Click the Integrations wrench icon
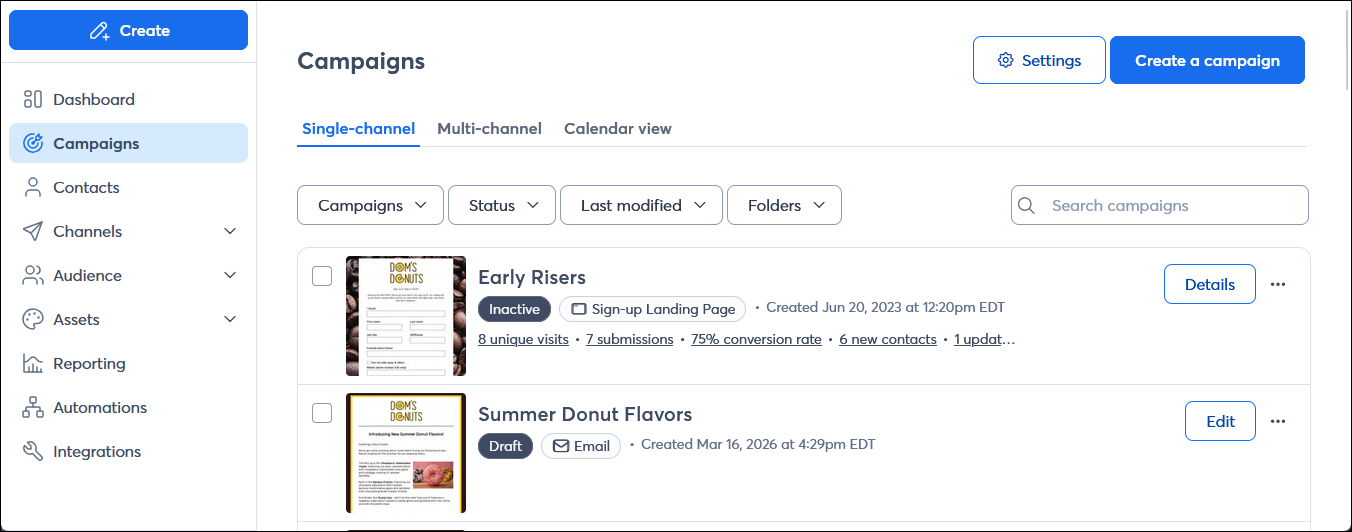Viewport: 1352px width, 532px height. pyautogui.click(x=33, y=451)
